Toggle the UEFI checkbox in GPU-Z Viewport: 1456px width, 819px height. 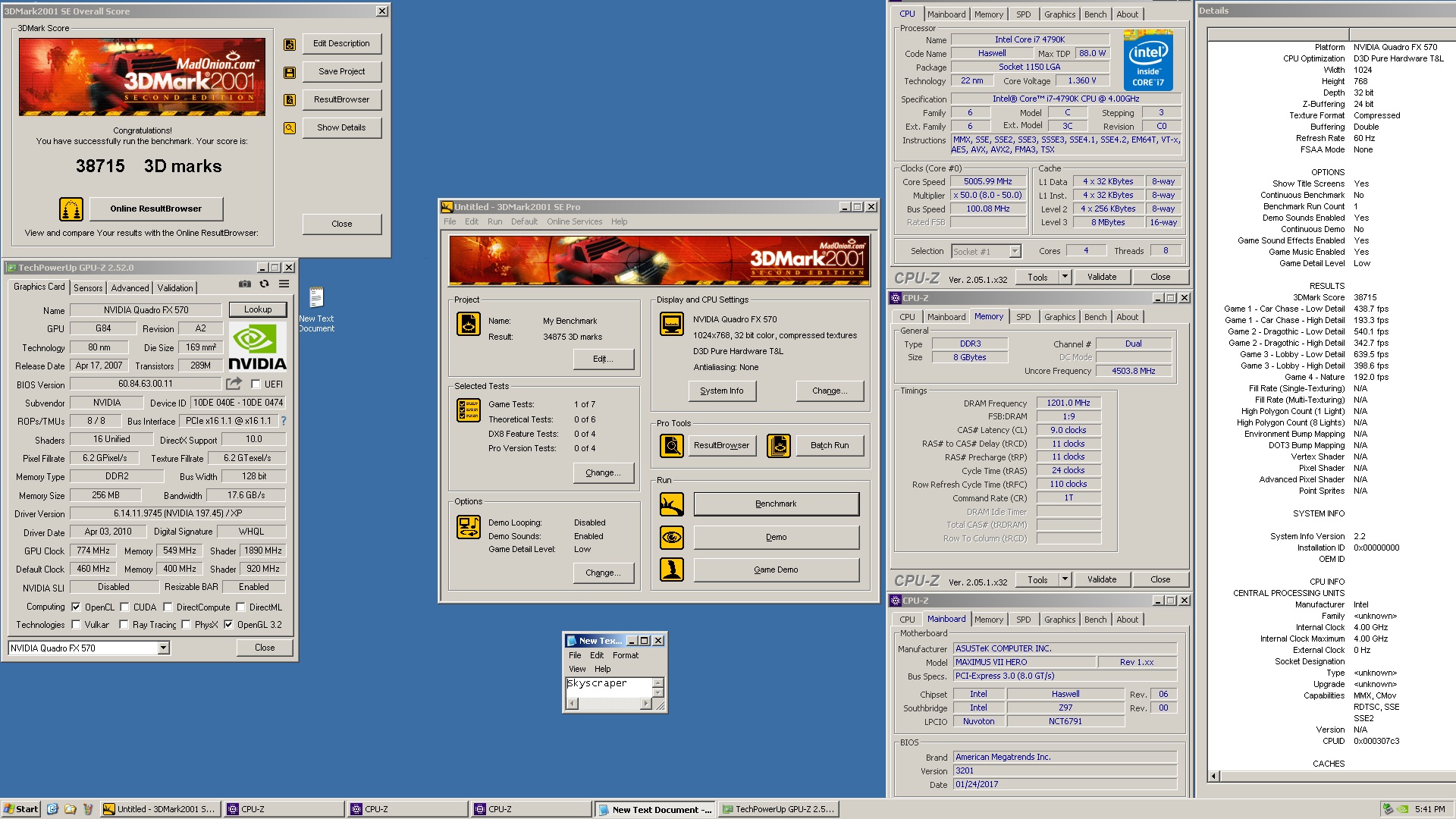coord(256,384)
